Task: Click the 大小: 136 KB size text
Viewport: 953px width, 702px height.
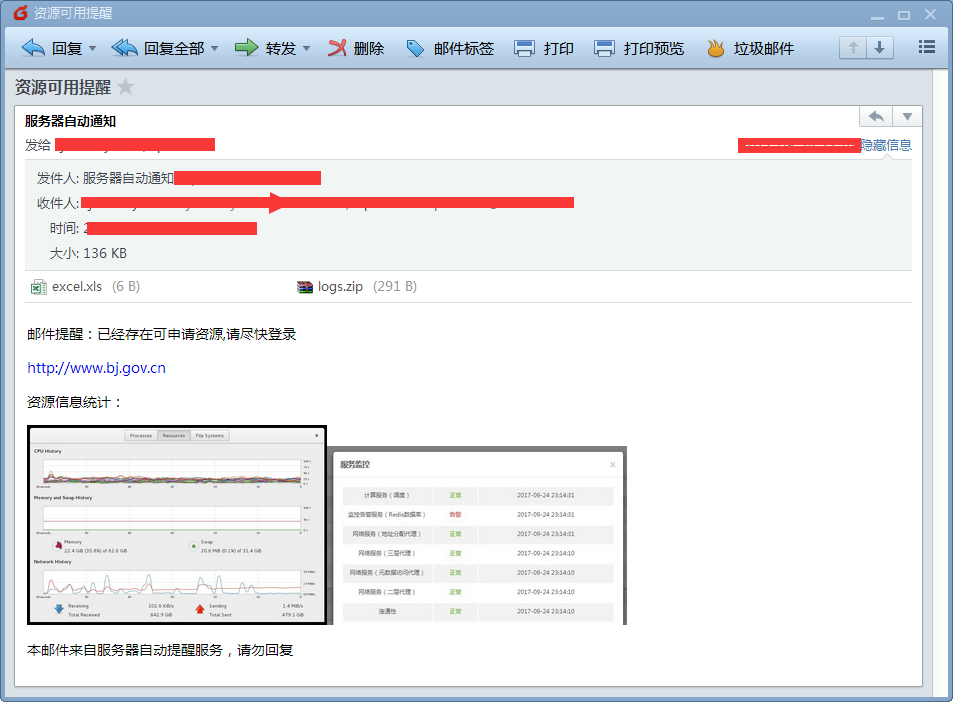Action: point(88,253)
